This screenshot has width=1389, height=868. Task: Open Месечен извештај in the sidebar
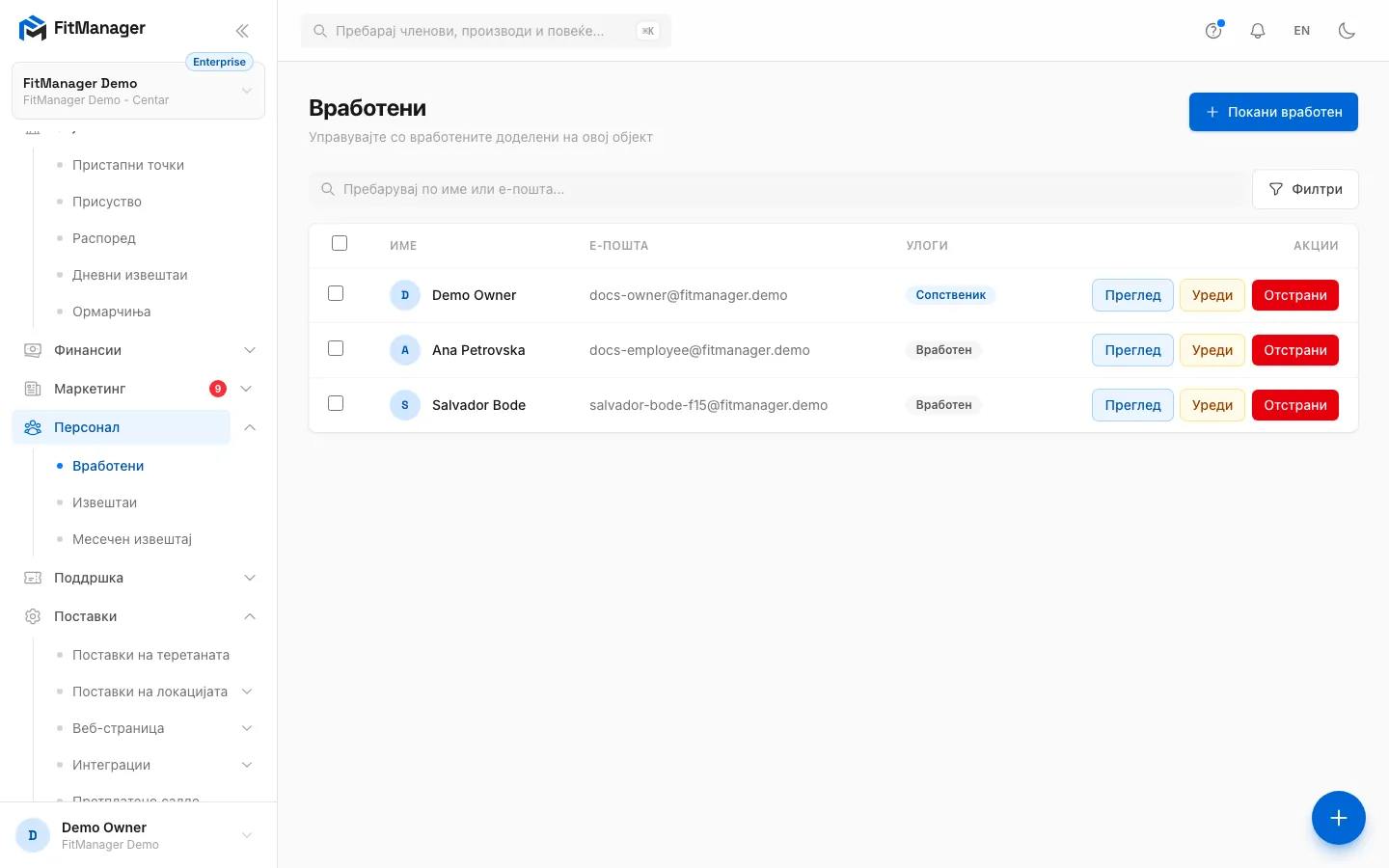132,539
